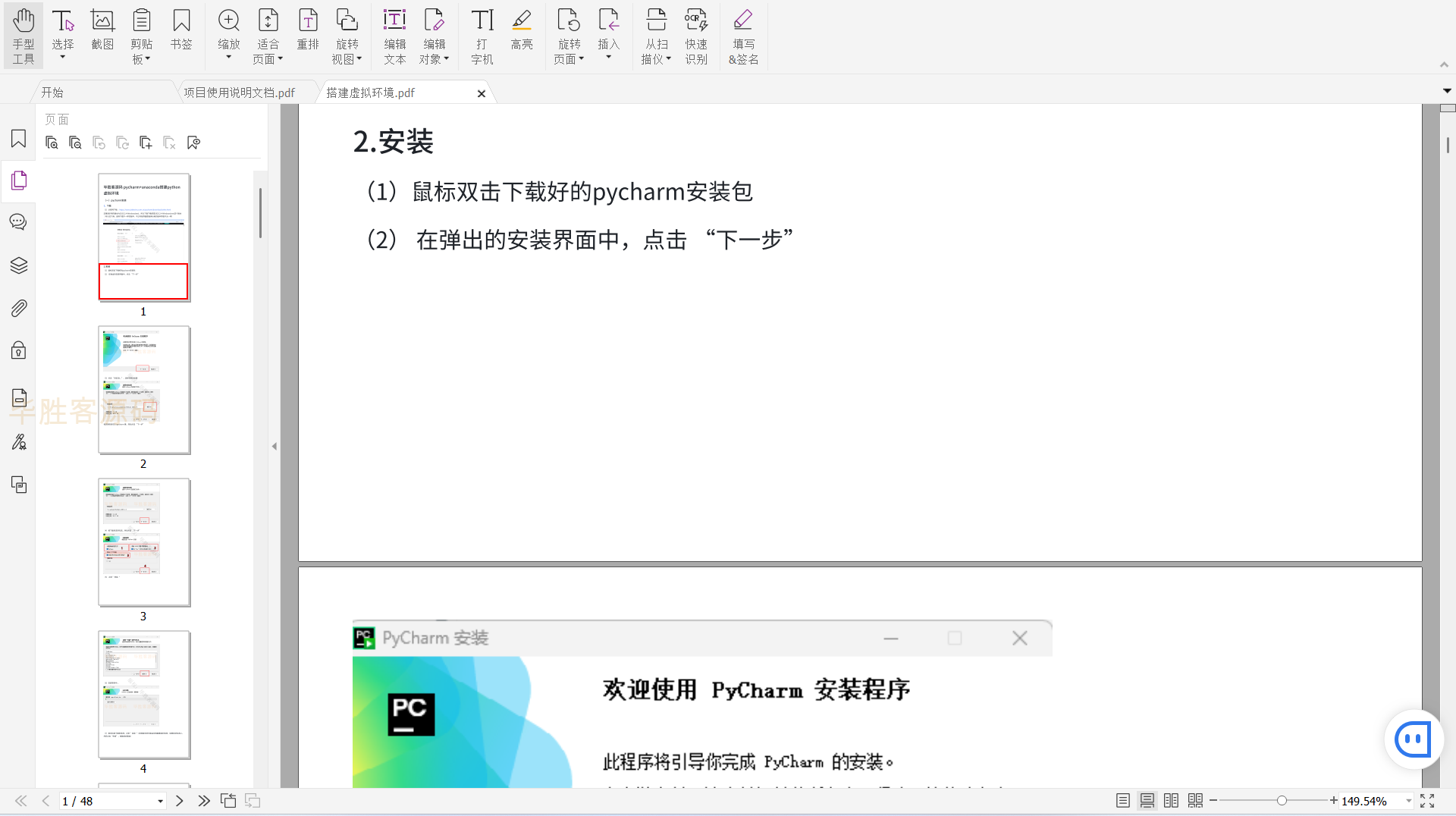Open the Pages thumbnail panel

coord(19,180)
